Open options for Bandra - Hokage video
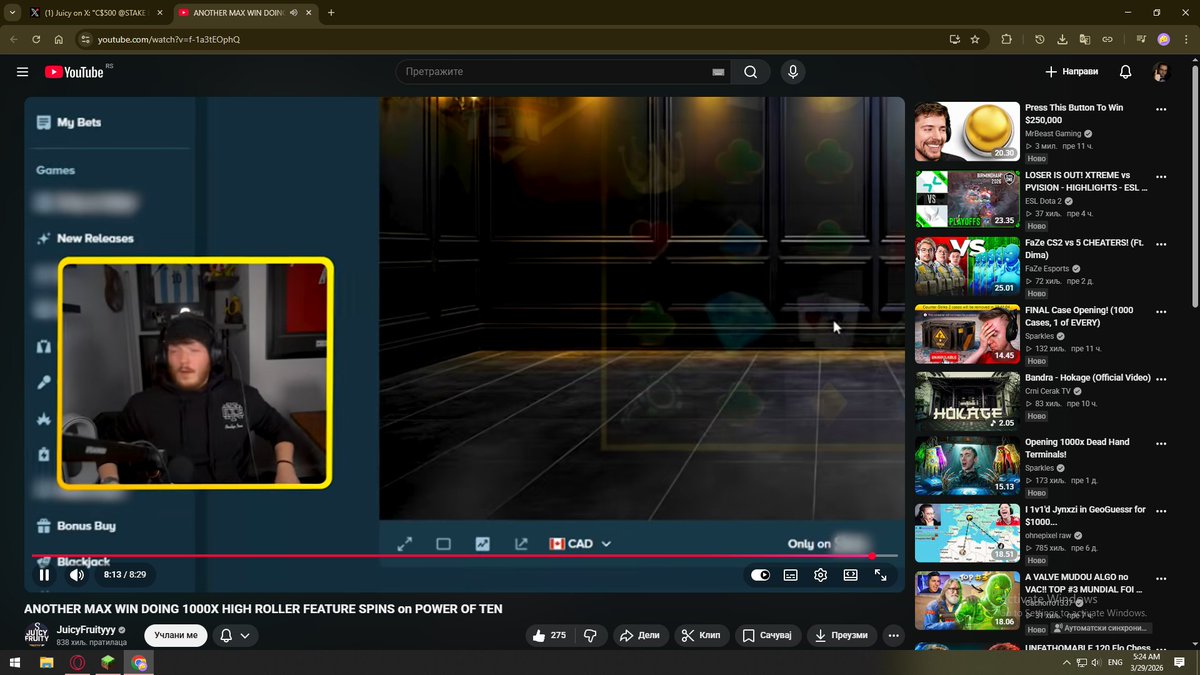The width and height of the screenshot is (1200, 675). 1161,379
